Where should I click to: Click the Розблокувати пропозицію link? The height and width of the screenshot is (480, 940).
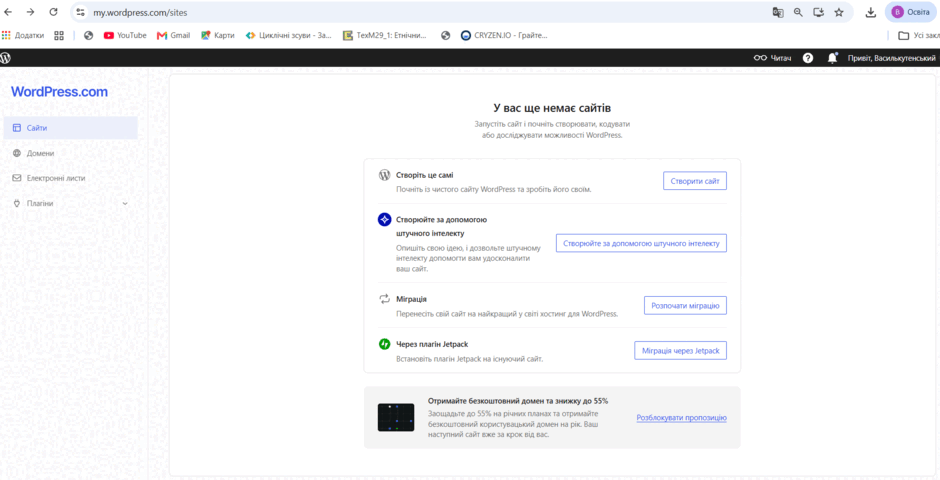click(x=682, y=418)
